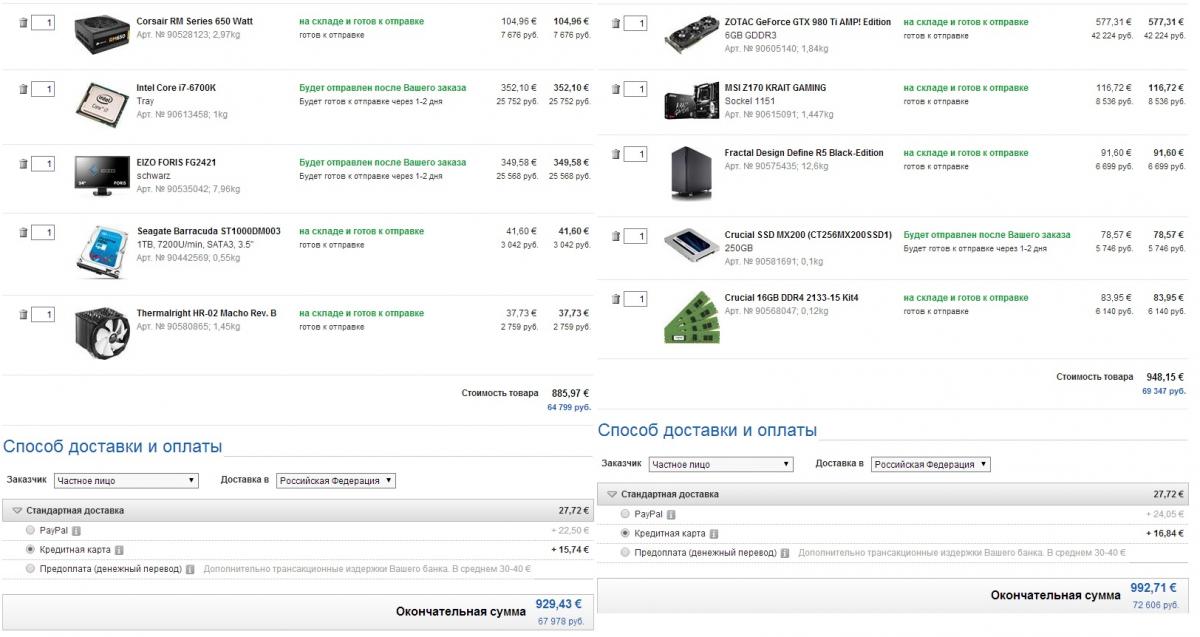Screen dimensions: 1200x637
Task: Remove the Seagate Barracuda ST1000DM003 with its trash icon
Action: pos(23,233)
